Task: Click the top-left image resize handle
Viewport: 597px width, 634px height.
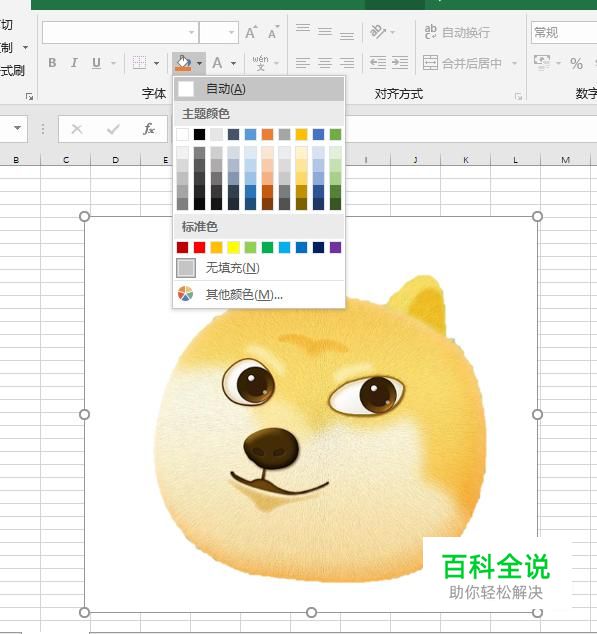Action: tap(84, 216)
